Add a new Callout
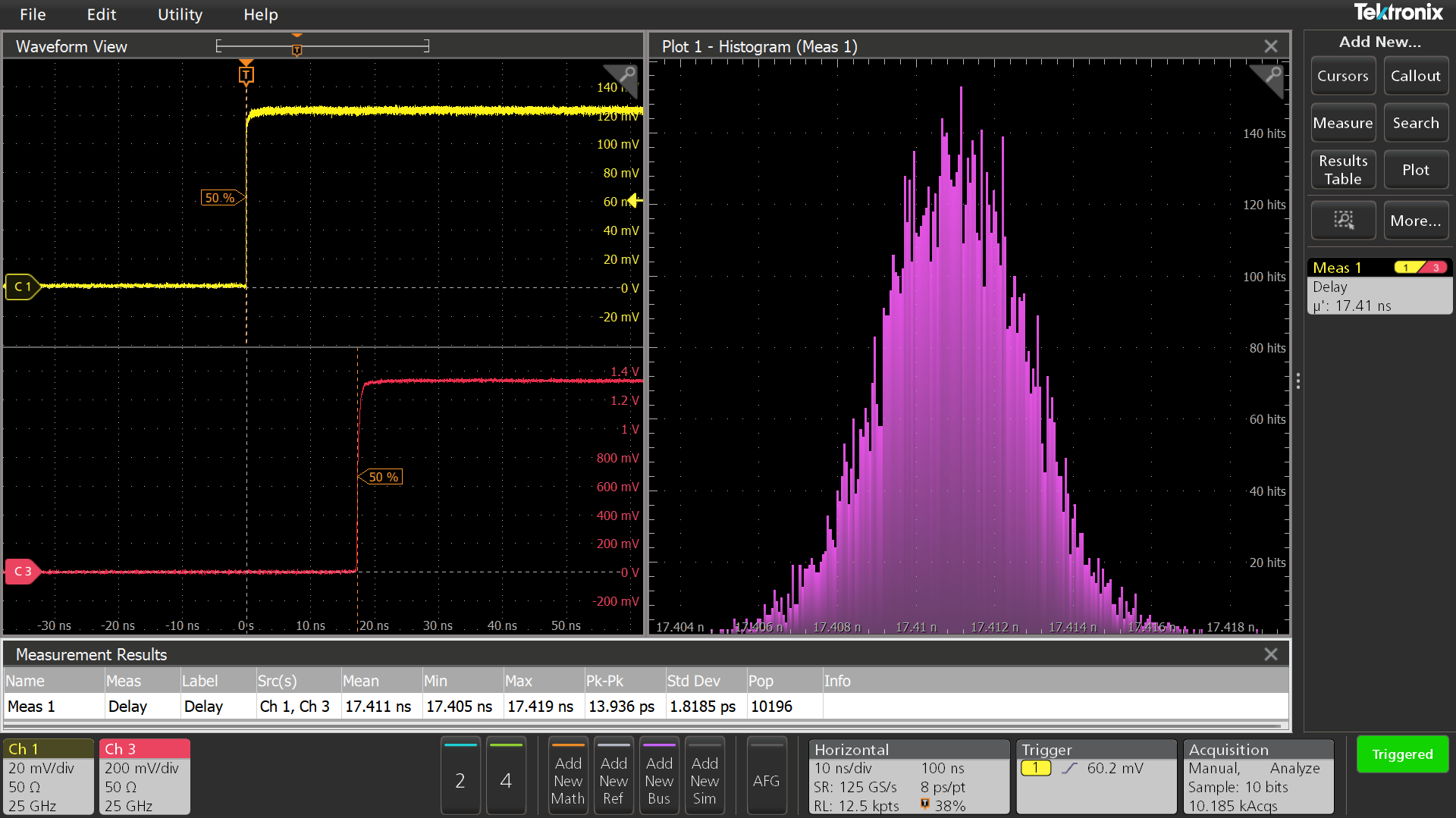Viewport: 1456px width, 818px height. point(1415,76)
